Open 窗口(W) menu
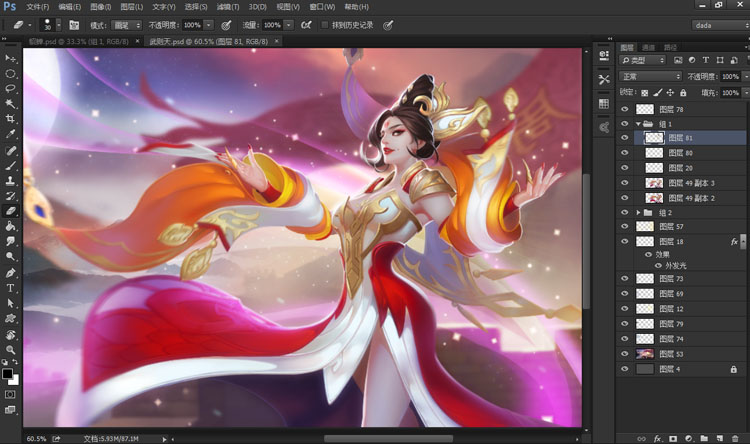This screenshot has height=444, width=750. [x=322, y=7]
